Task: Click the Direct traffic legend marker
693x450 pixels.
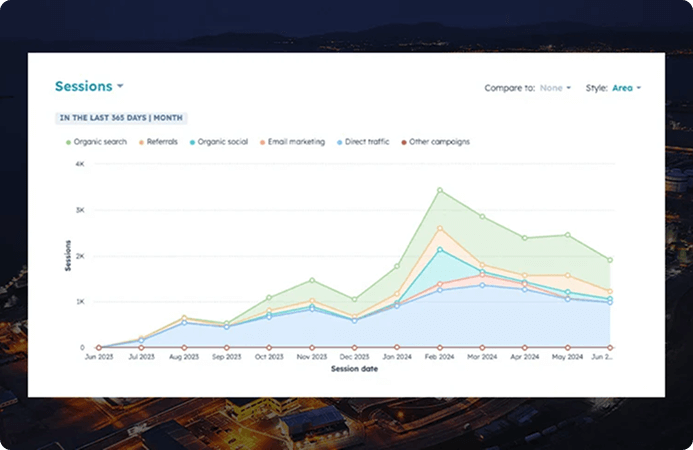Action: click(x=339, y=142)
